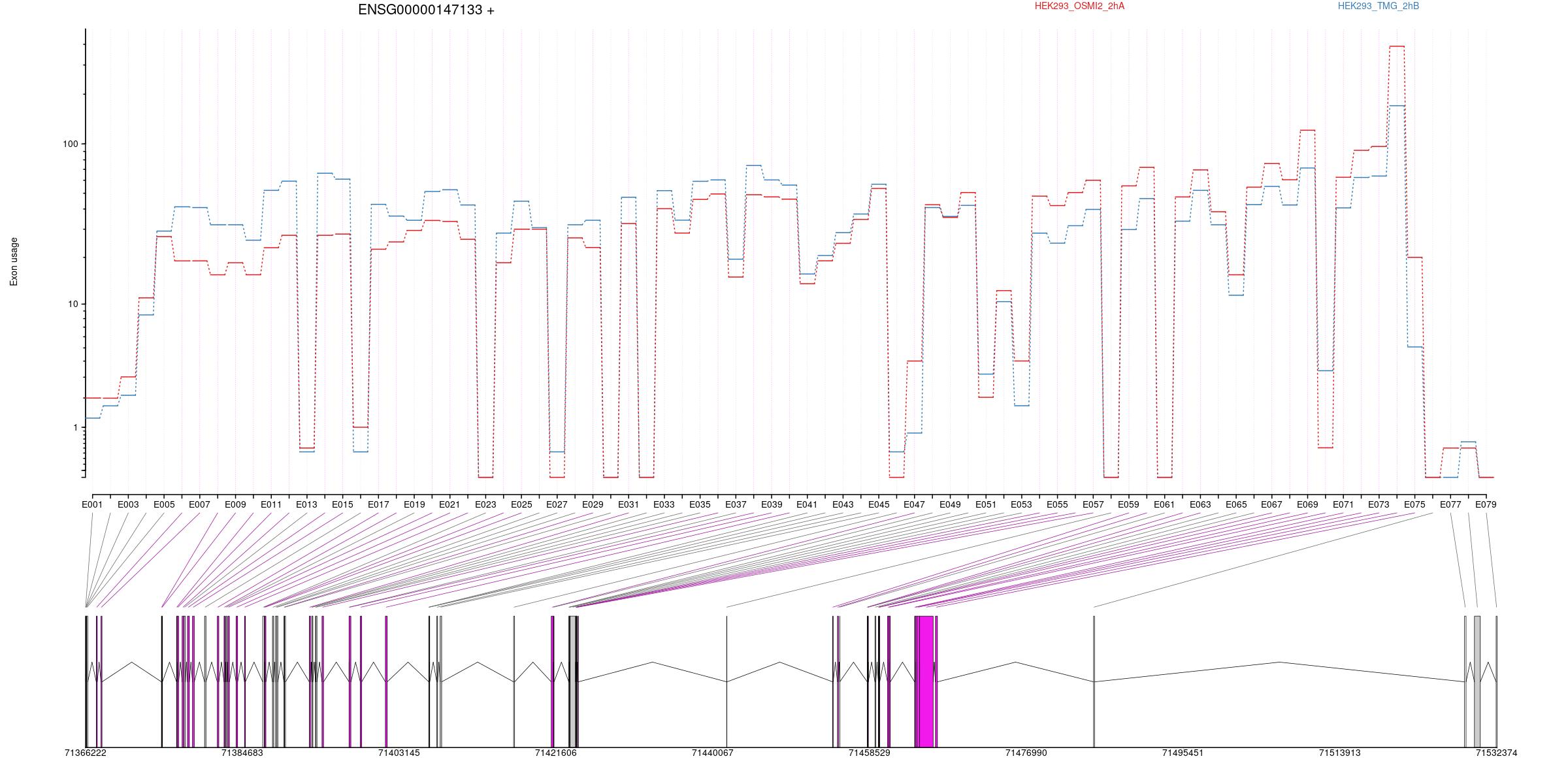Click exon label E077
1568x784 pixels.
(1450, 504)
